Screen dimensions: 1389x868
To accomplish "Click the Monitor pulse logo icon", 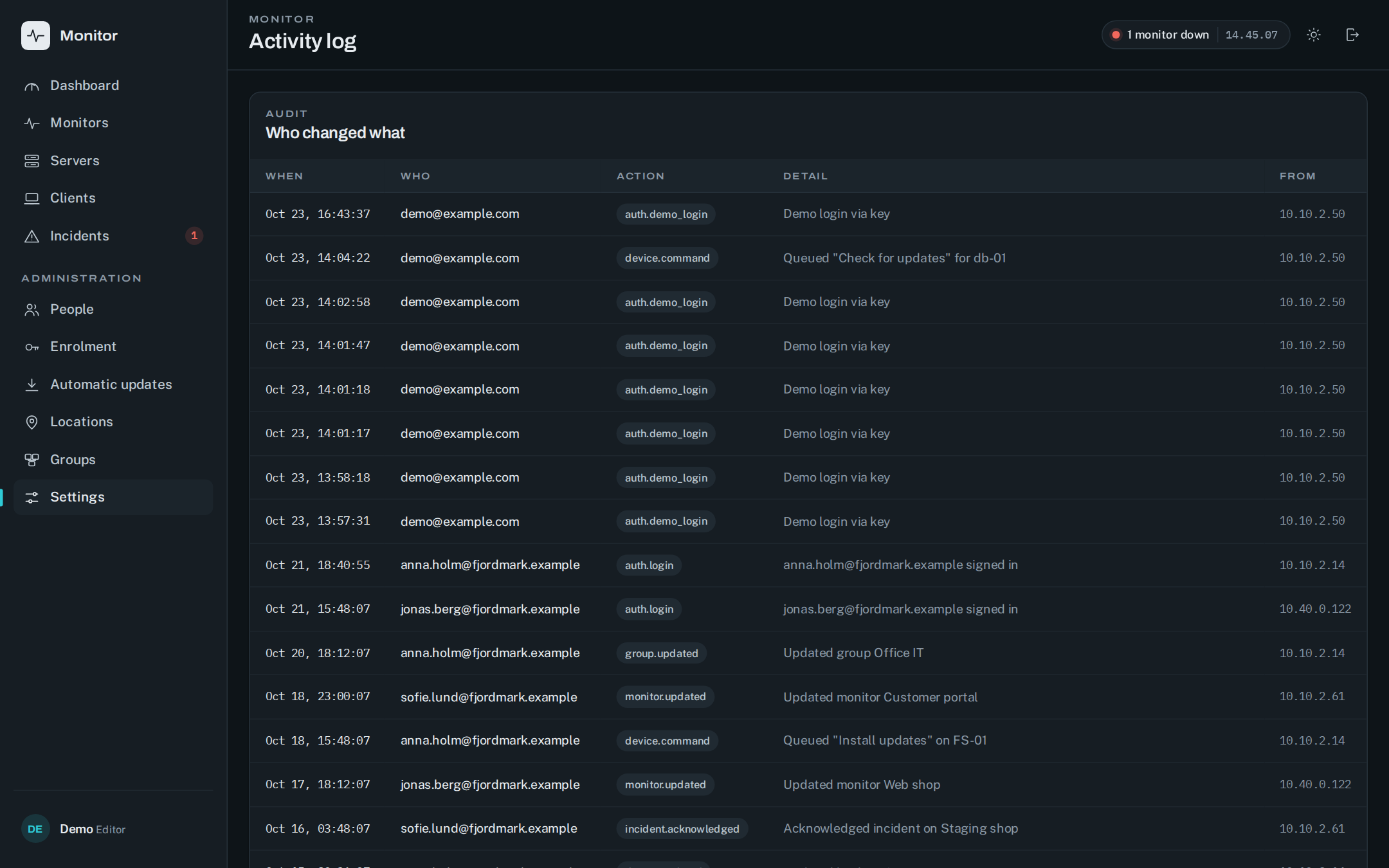I will (35, 35).
